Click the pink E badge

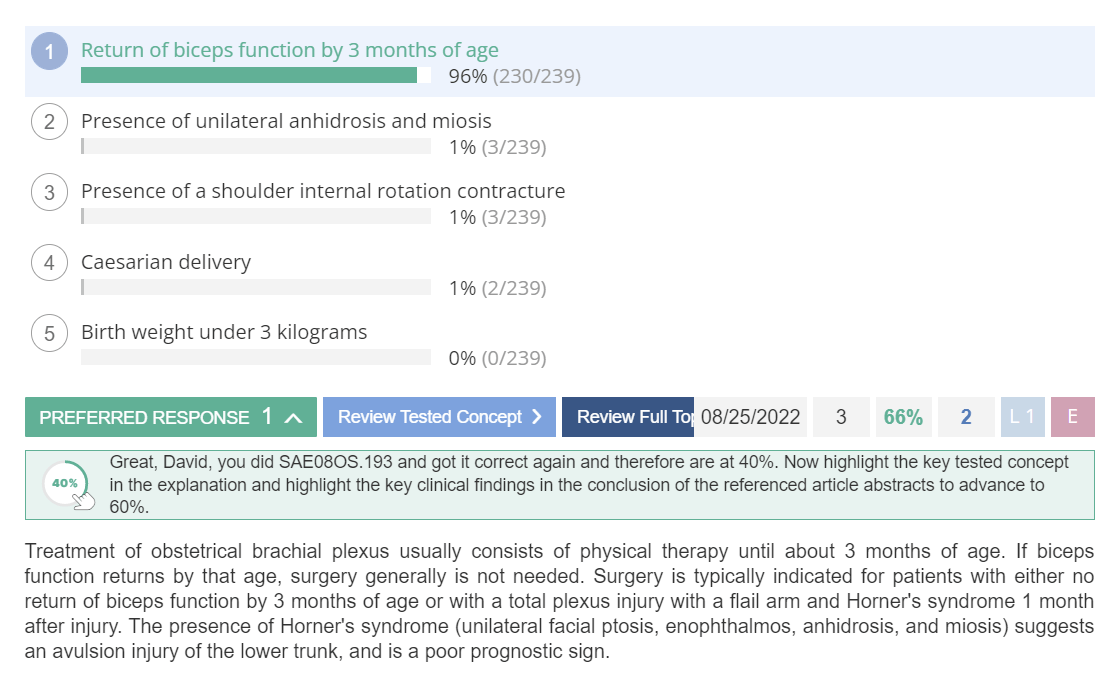[1072, 417]
